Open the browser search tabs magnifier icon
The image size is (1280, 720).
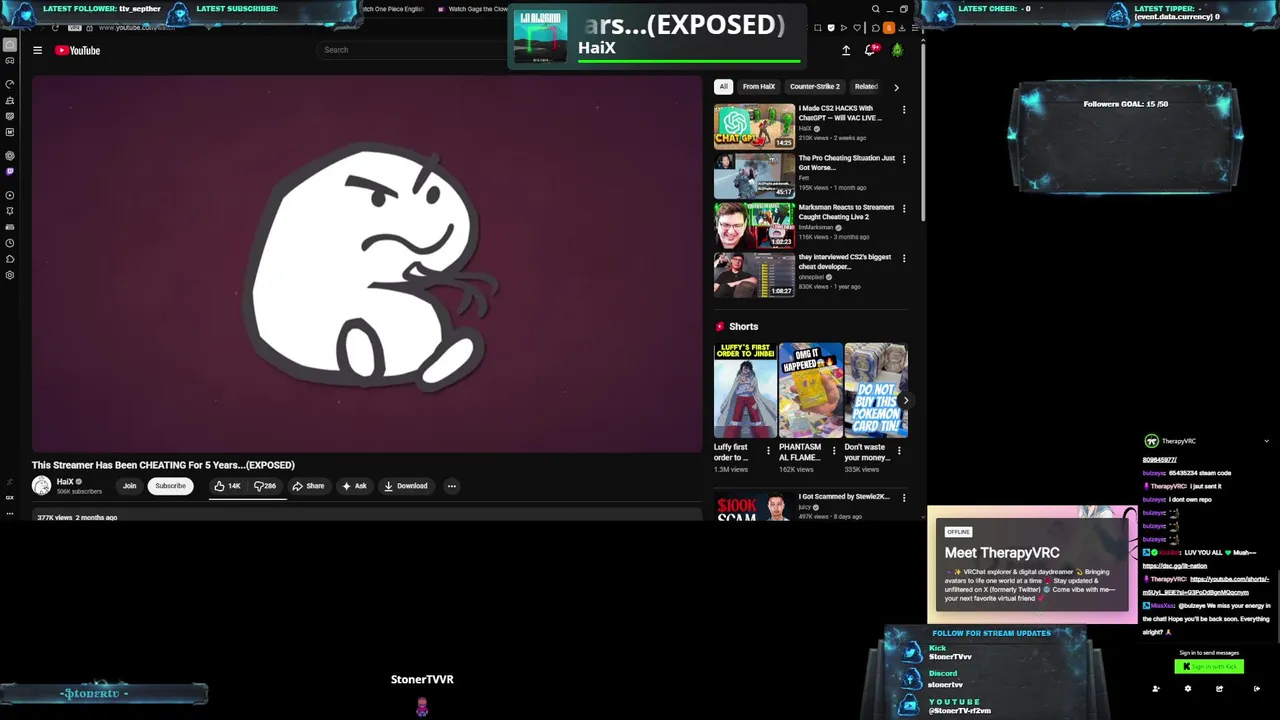[x=875, y=9]
